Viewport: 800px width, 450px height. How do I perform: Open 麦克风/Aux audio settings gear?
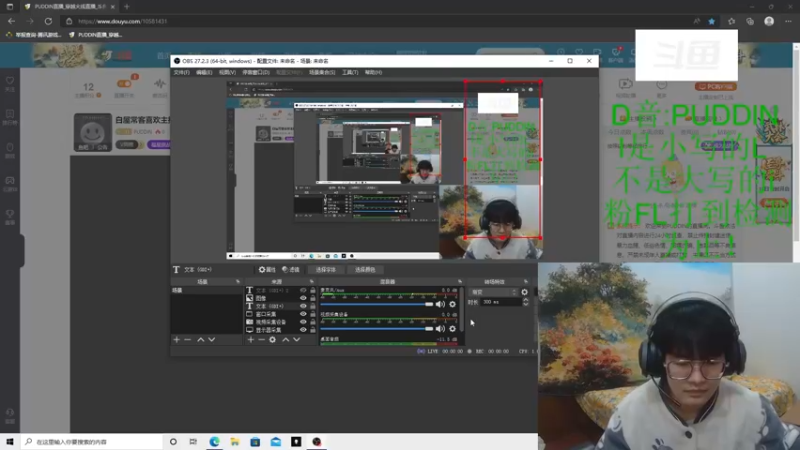pyautogui.click(x=453, y=304)
